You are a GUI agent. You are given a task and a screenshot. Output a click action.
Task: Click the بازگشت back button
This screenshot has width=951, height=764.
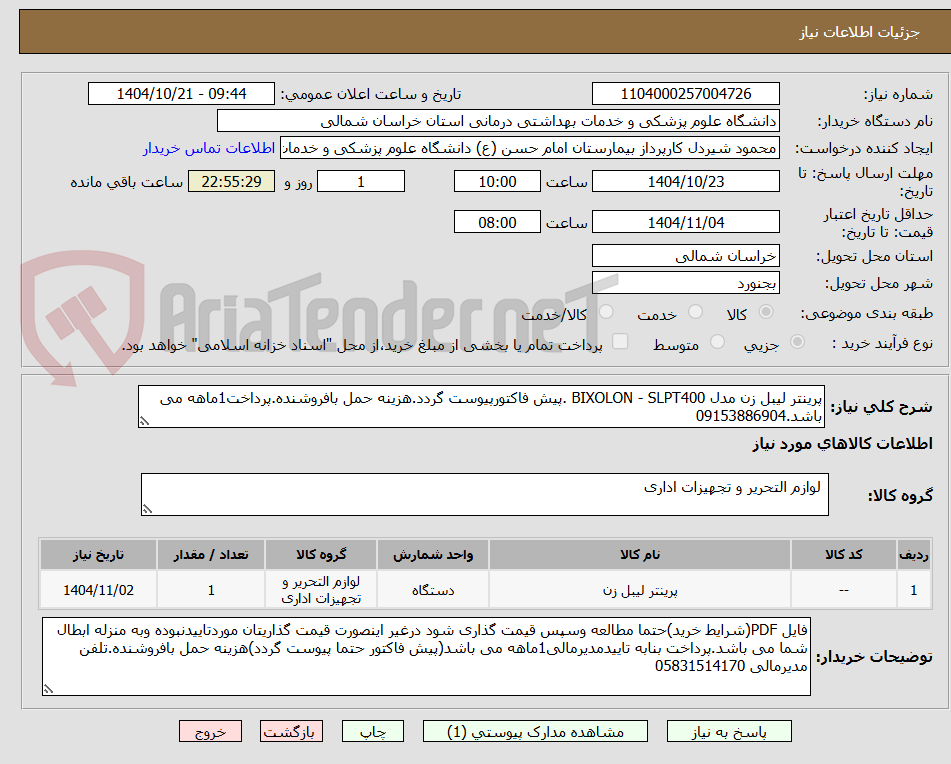(291, 731)
